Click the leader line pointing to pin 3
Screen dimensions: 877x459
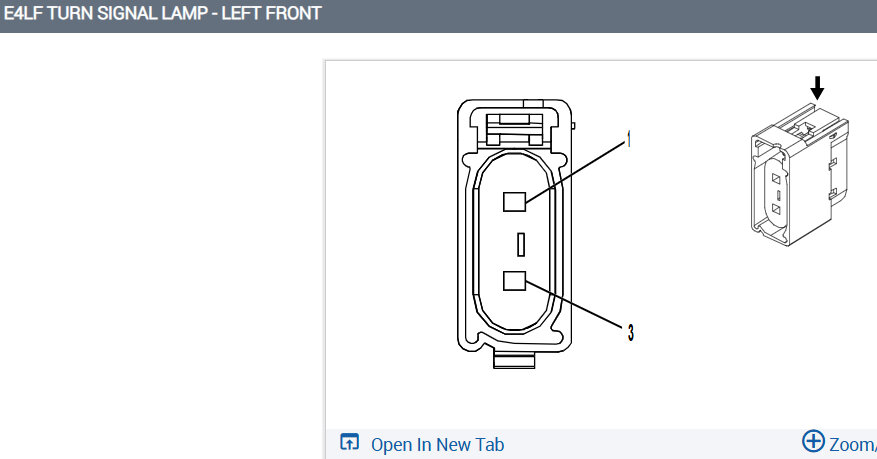point(575,305)
